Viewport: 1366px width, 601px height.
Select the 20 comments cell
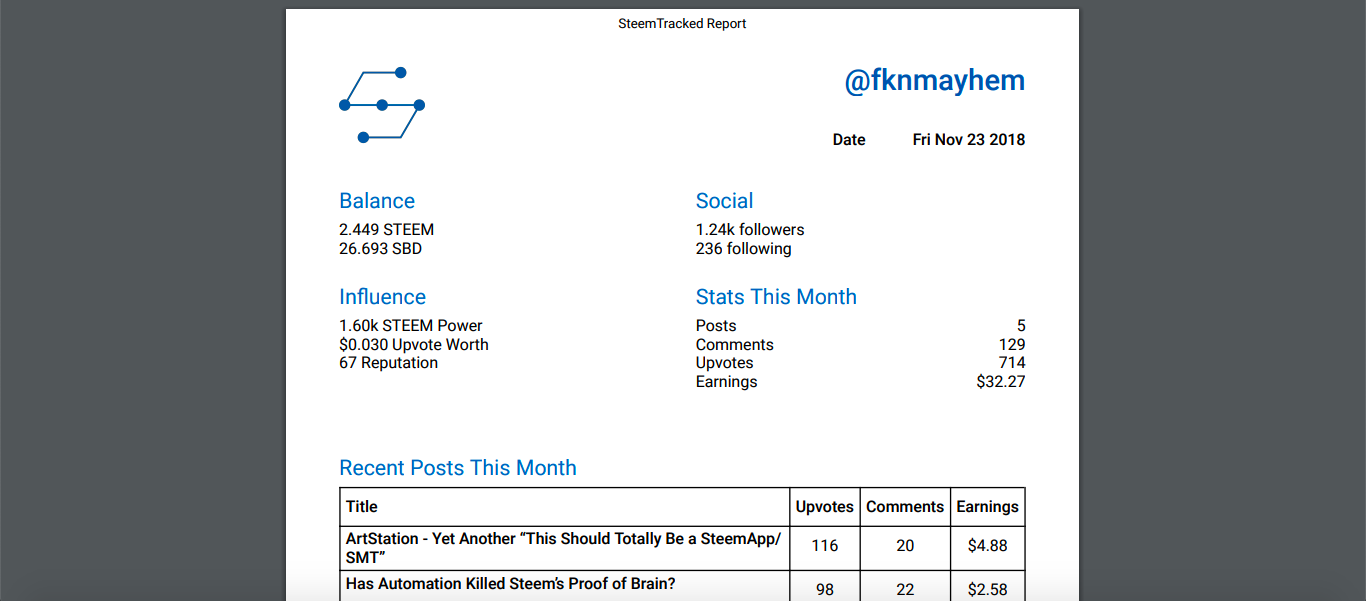[905, 546]
